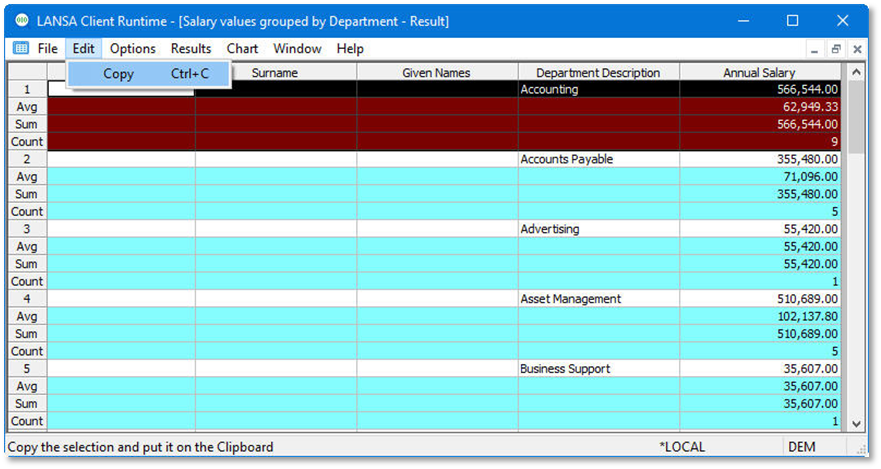Select row header 1

(27, 89)
